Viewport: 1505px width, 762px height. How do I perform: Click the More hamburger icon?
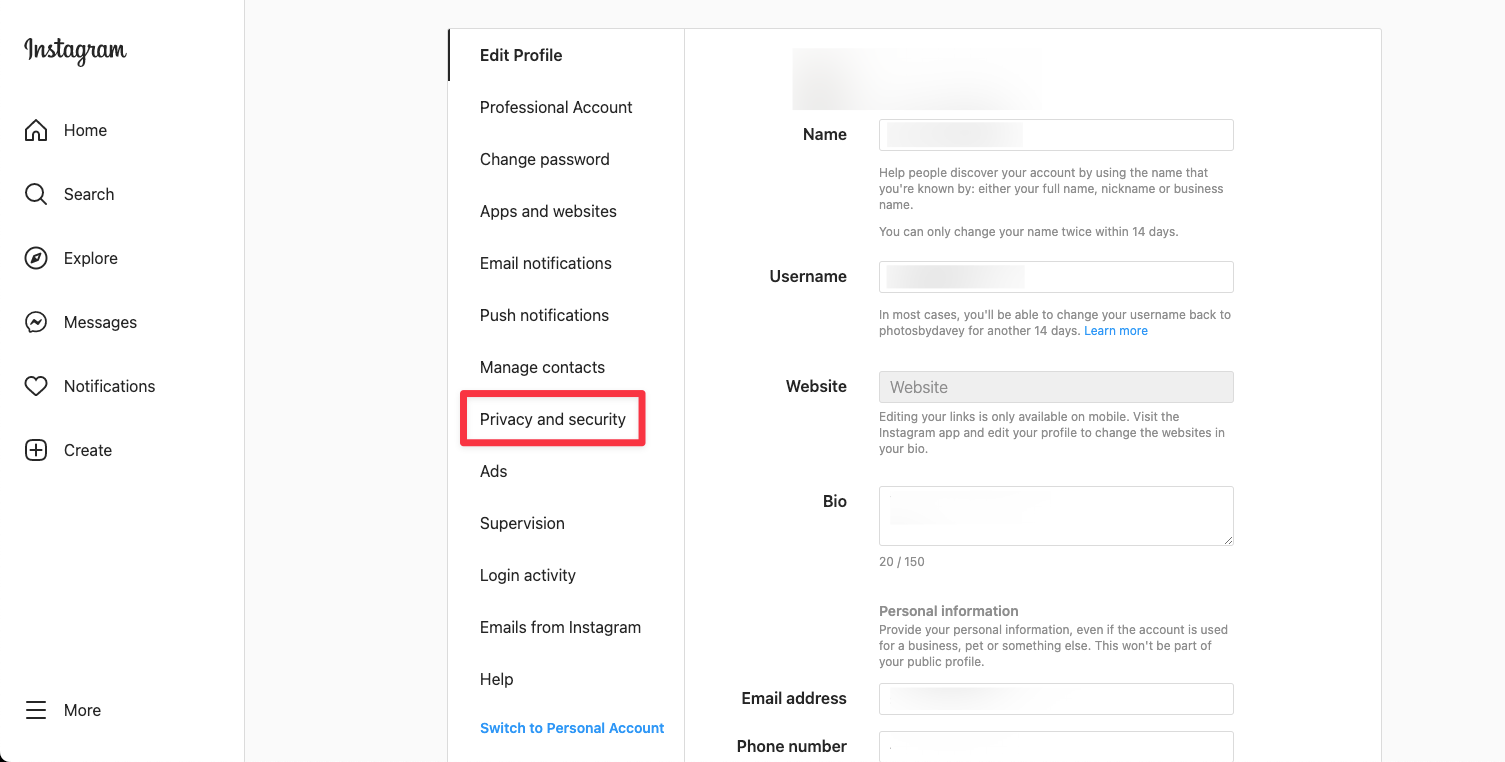[36, 710]
